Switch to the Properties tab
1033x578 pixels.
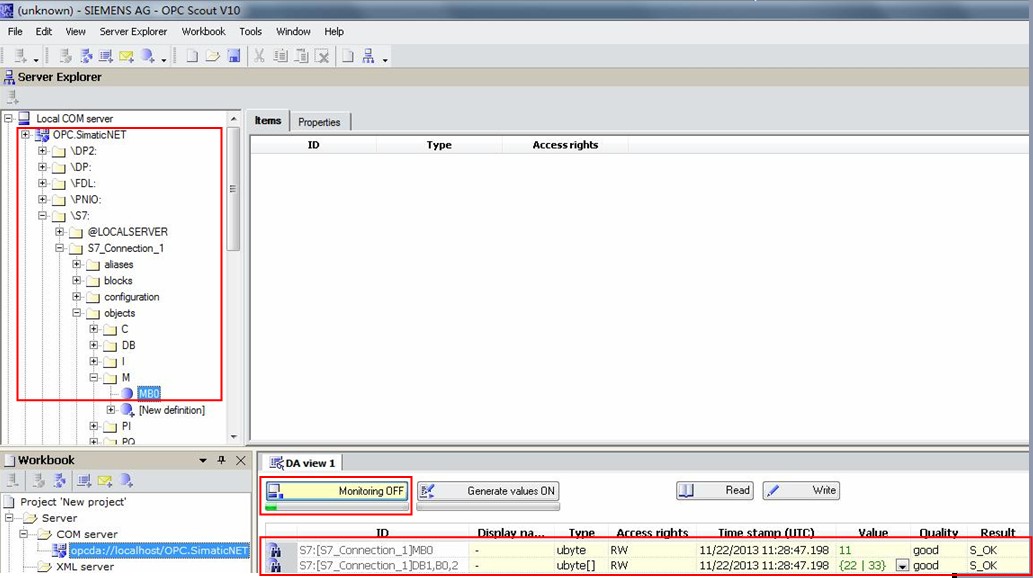319,122
